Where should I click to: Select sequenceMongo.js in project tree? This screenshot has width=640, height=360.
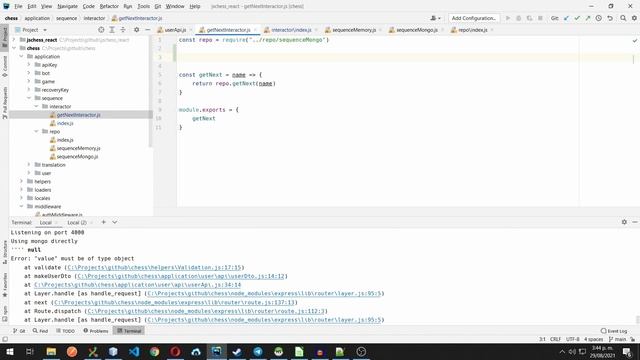coord(77,156)
